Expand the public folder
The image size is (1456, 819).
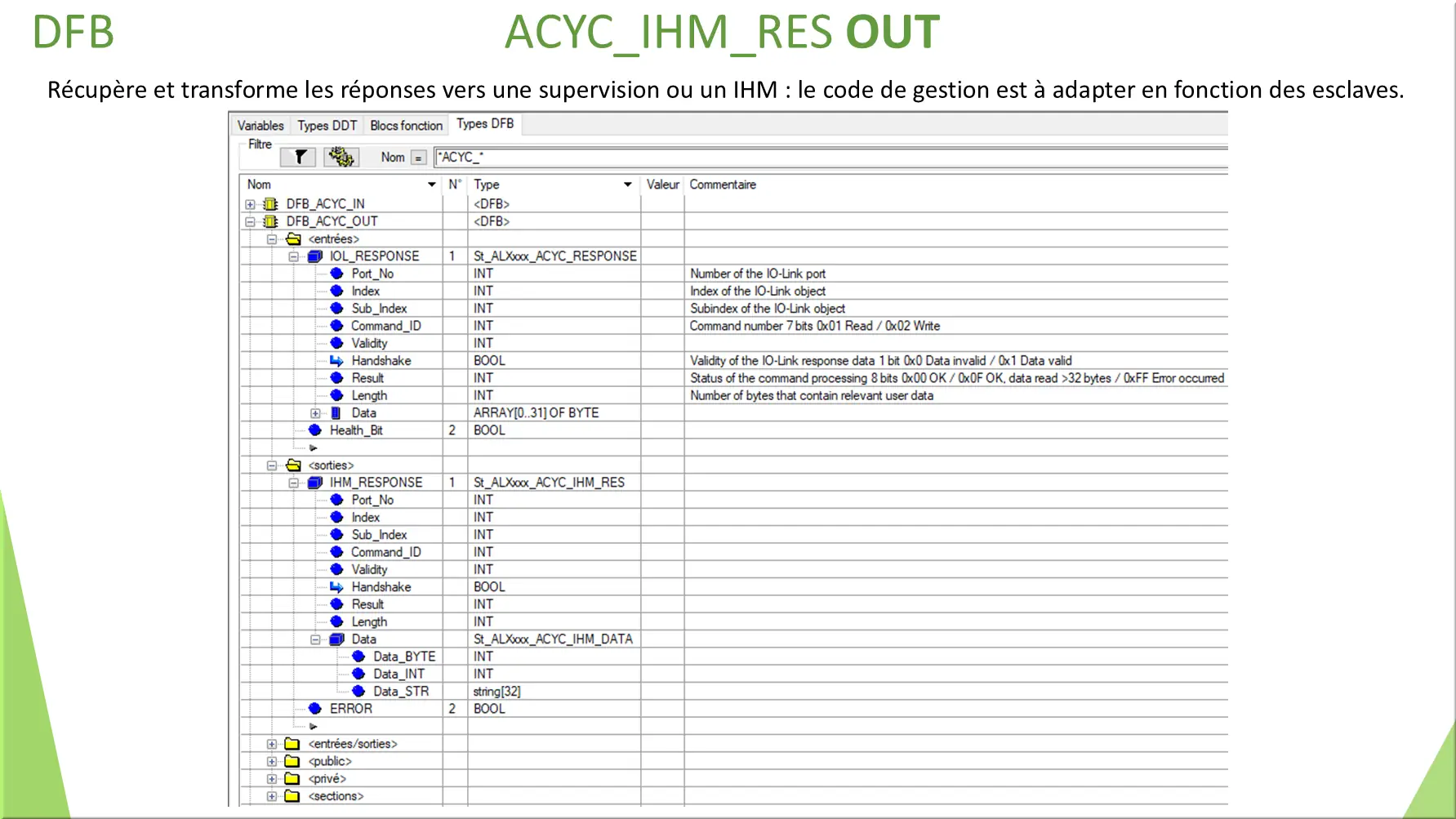(x=272, y=761)
